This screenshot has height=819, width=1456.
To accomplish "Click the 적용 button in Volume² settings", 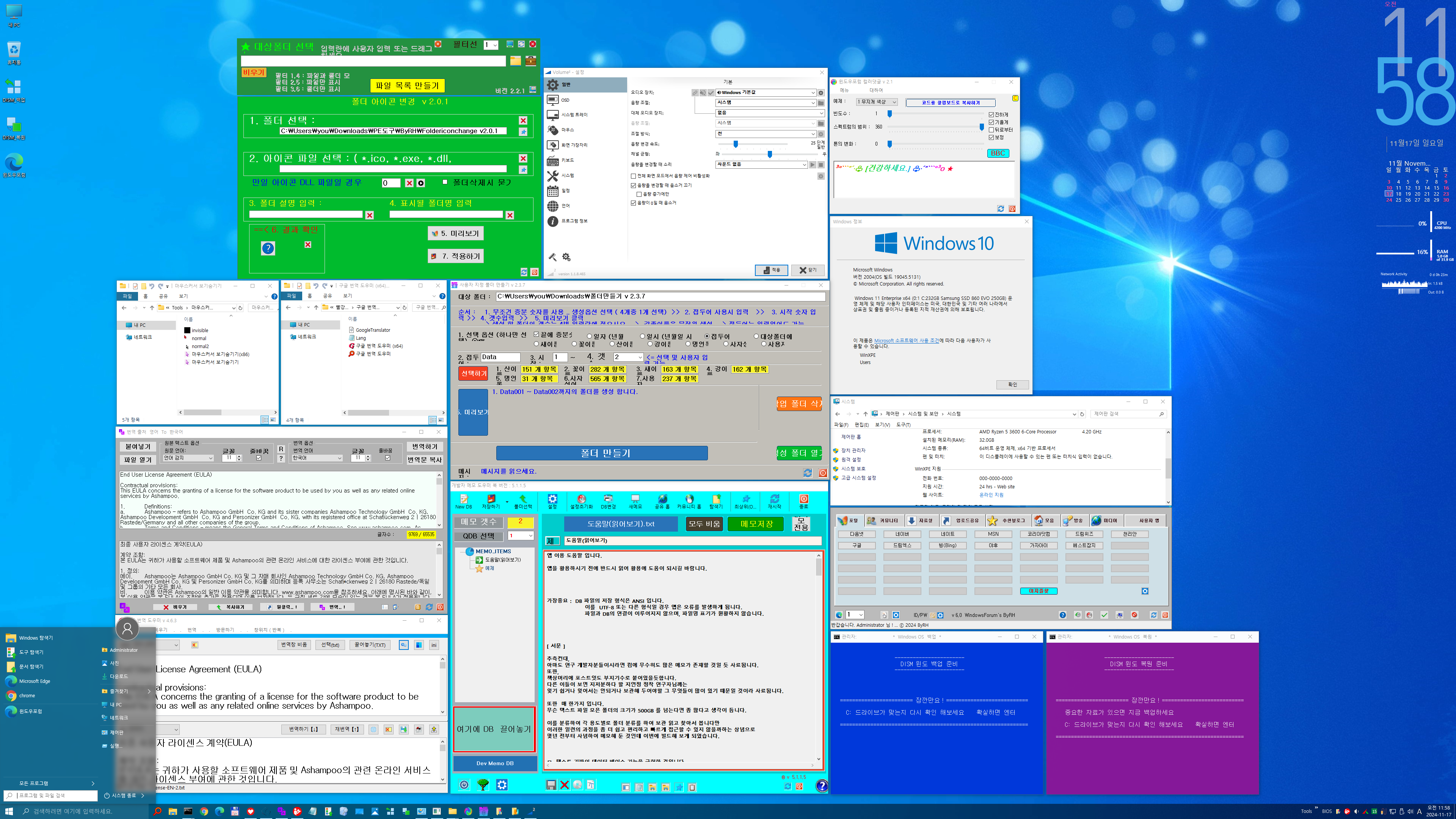I will 771,270.
